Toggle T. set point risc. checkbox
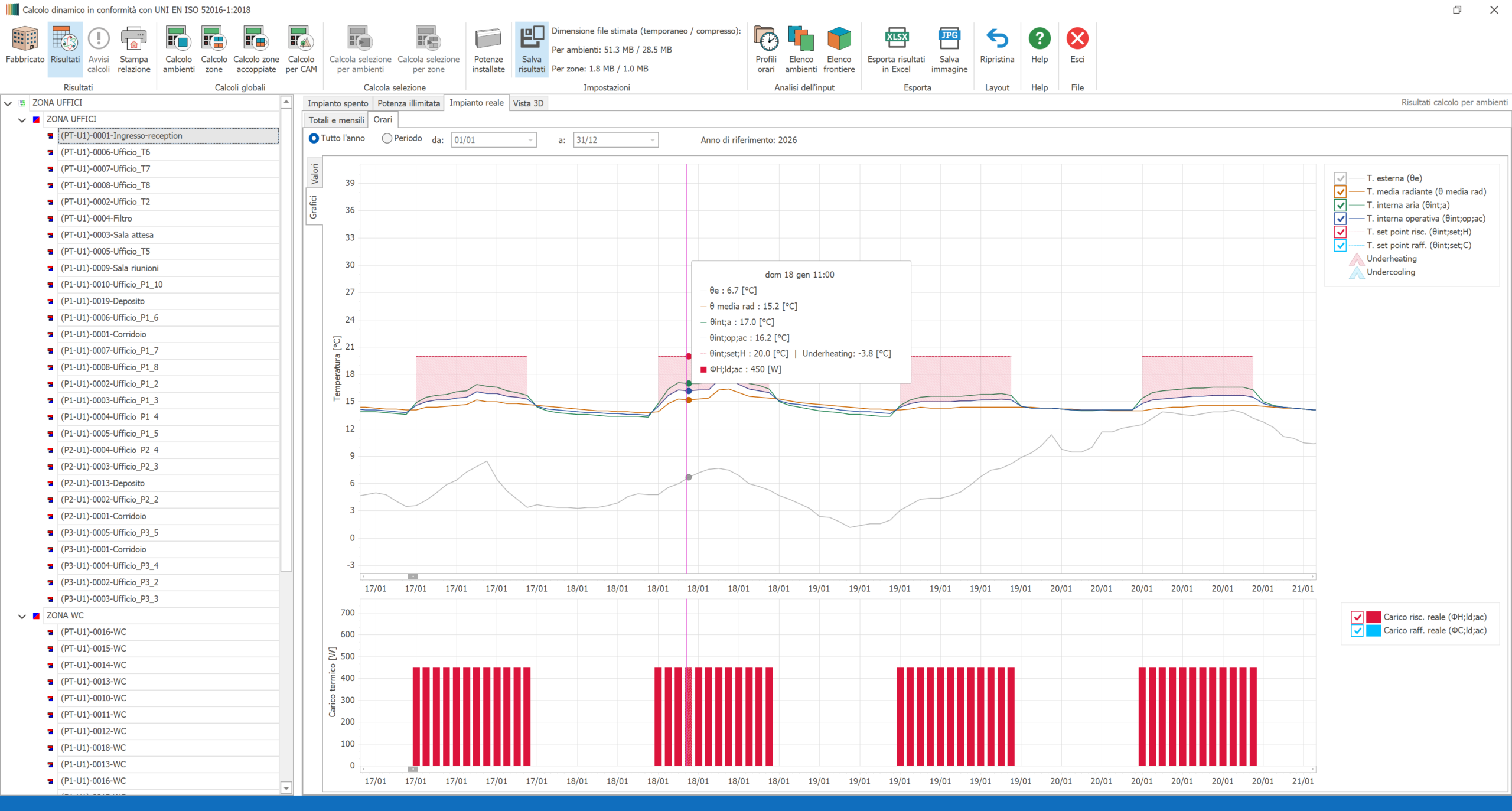This screenshot has width=1512, height=811. point(1340,232)
